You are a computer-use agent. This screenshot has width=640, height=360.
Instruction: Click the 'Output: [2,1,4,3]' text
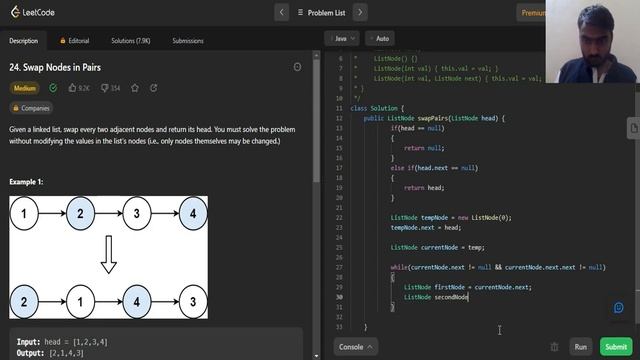click(x=50, y=353)
